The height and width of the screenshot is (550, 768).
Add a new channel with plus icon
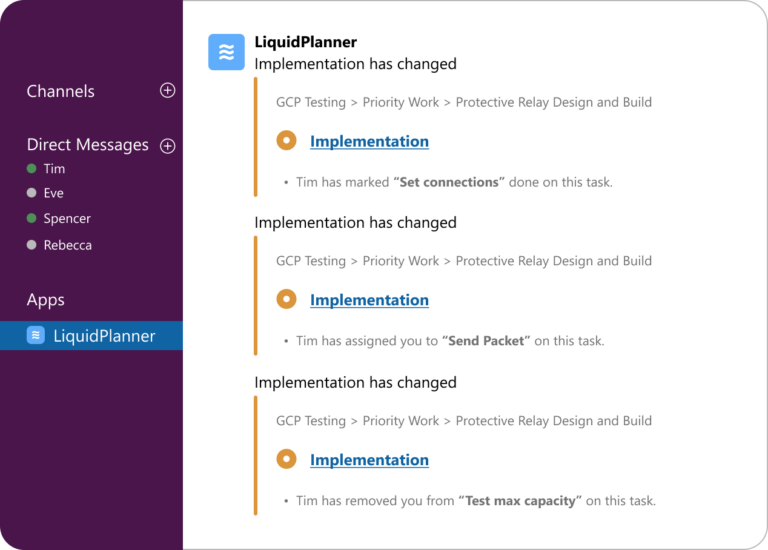(167, 91)
